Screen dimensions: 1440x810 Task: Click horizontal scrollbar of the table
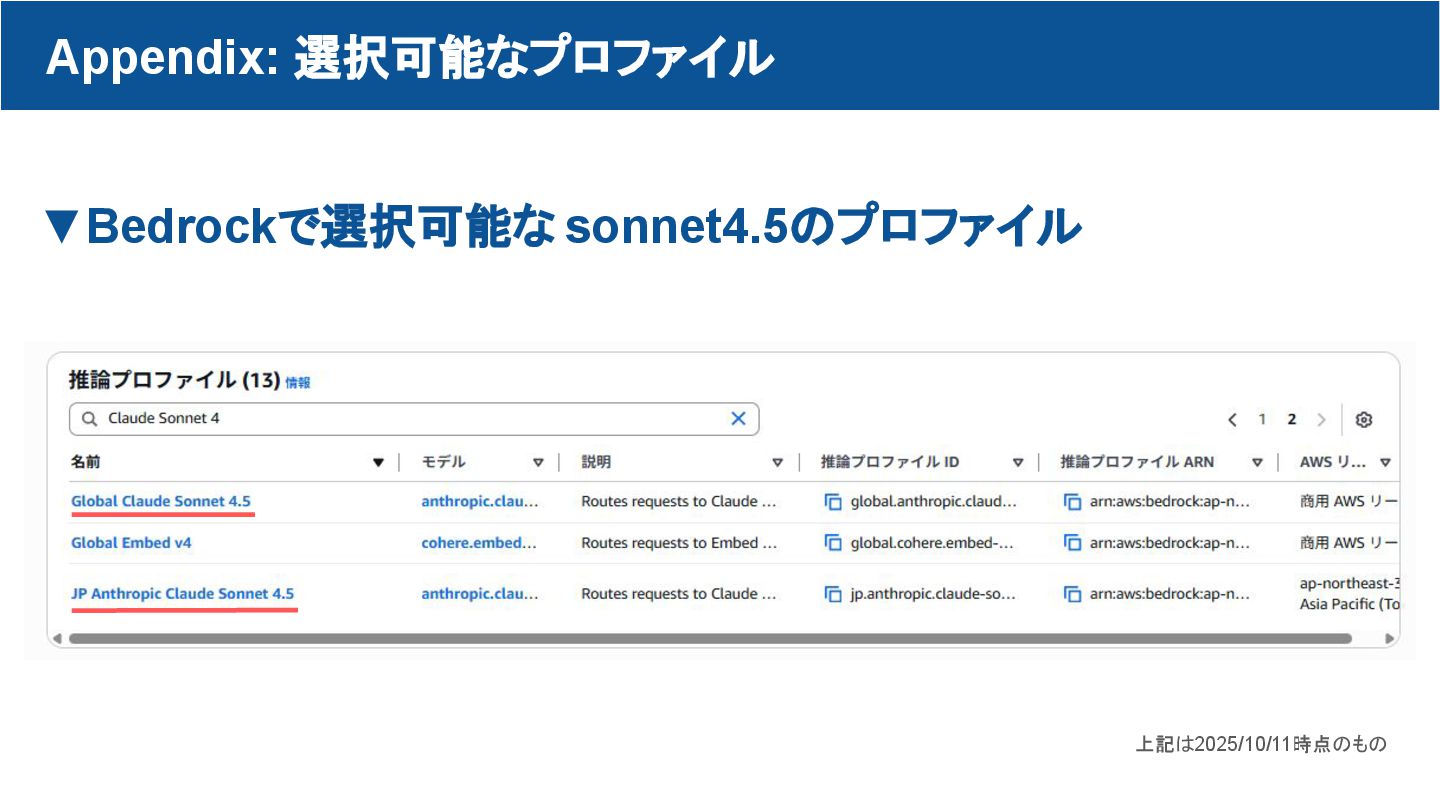pyautogui.click(x=710, y=638)
